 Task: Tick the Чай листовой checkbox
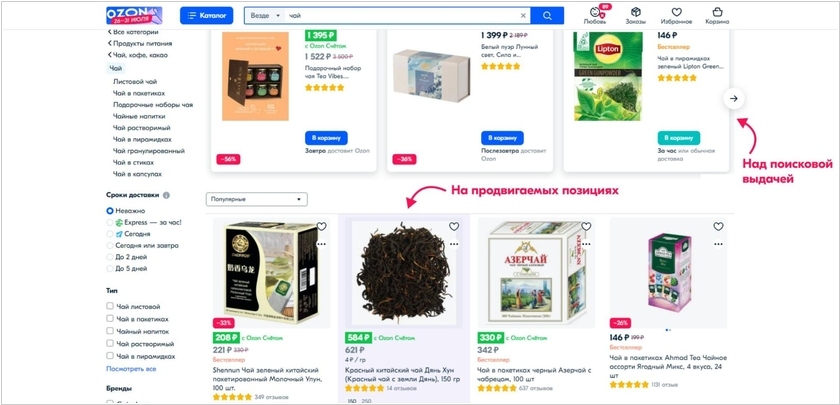click(110, 306)
